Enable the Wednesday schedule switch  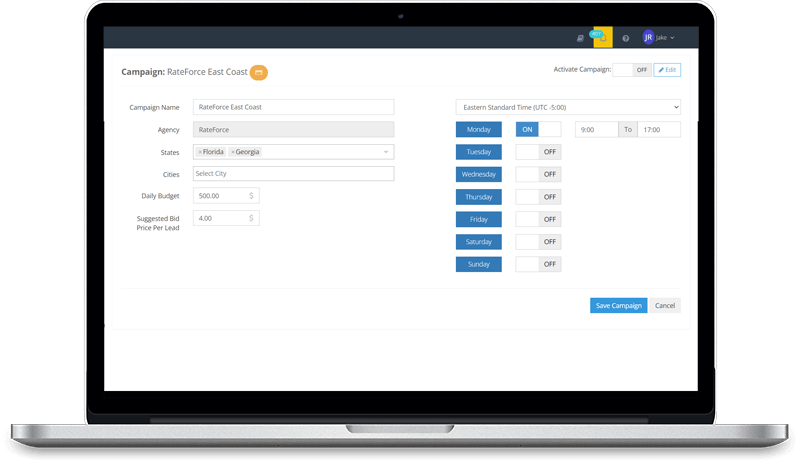click(x=538, y=174)
